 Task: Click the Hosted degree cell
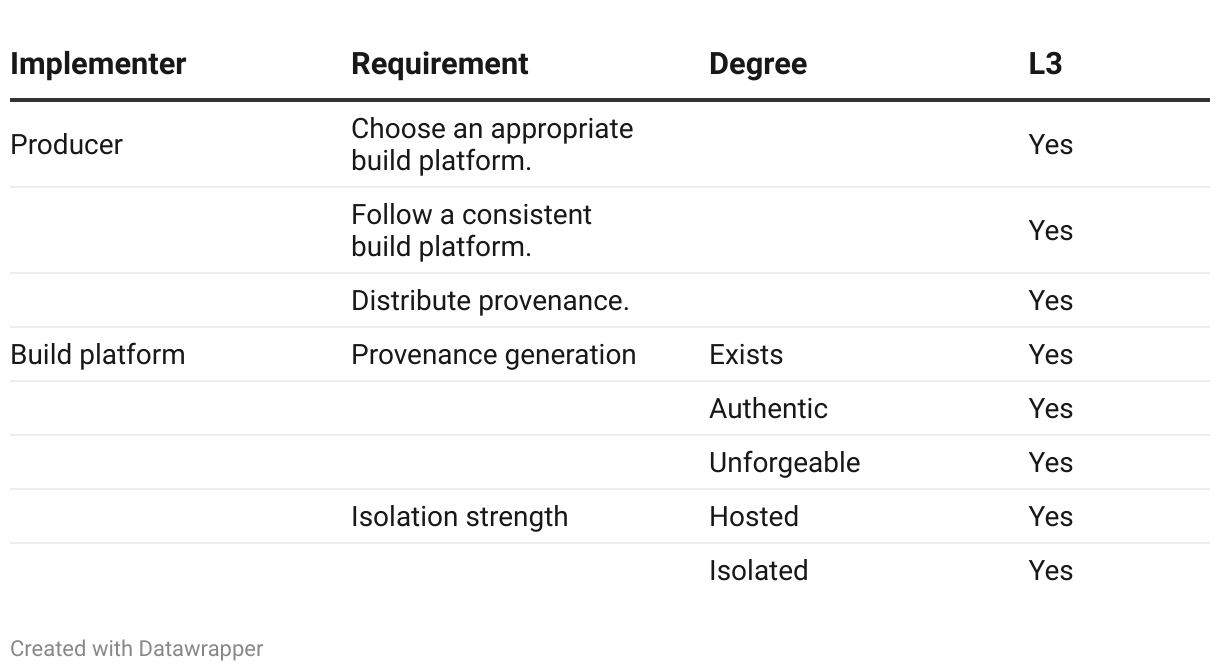pyautogui.click(x=754, y=517)
